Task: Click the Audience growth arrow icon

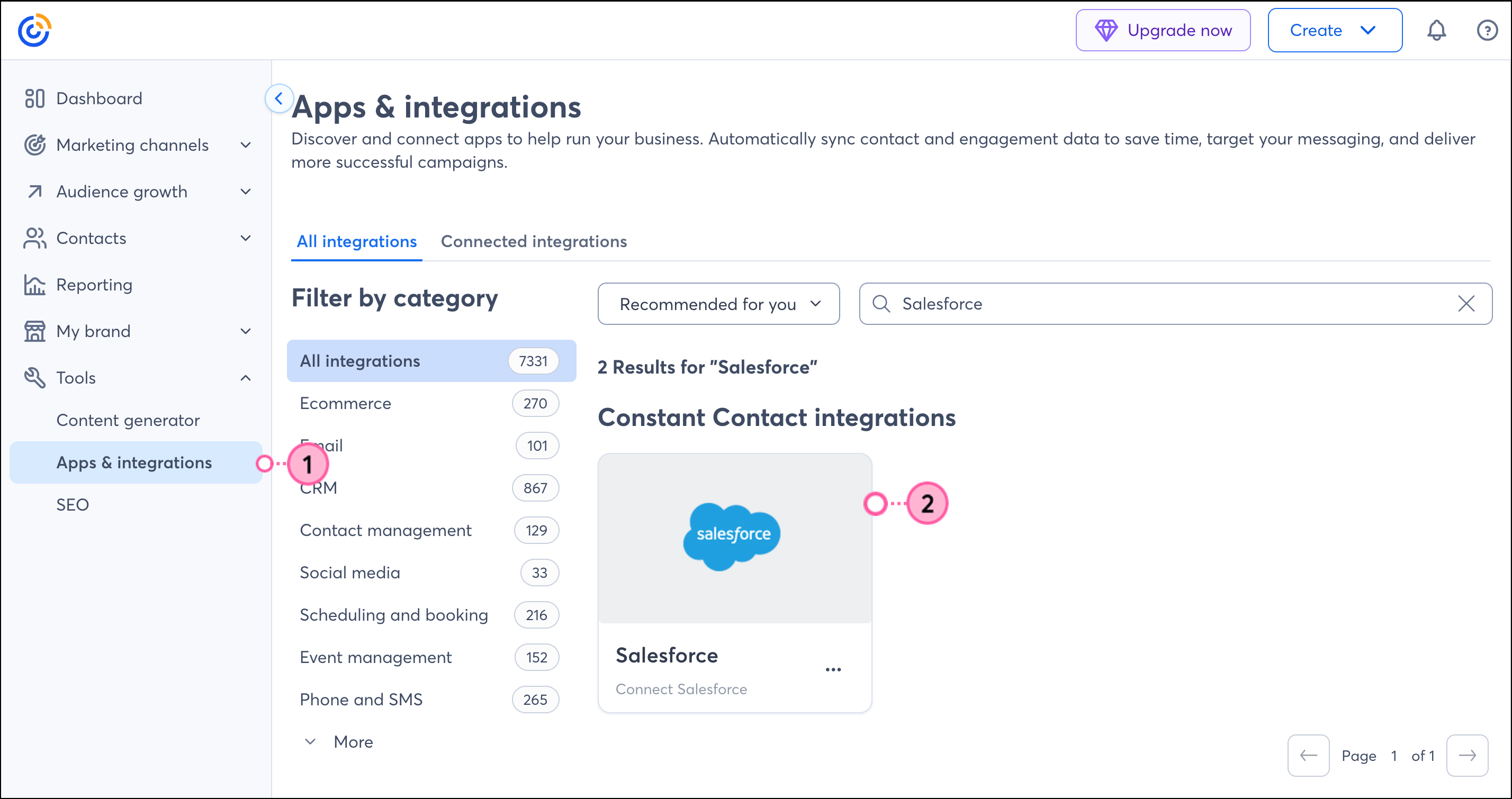Action: 34,191
